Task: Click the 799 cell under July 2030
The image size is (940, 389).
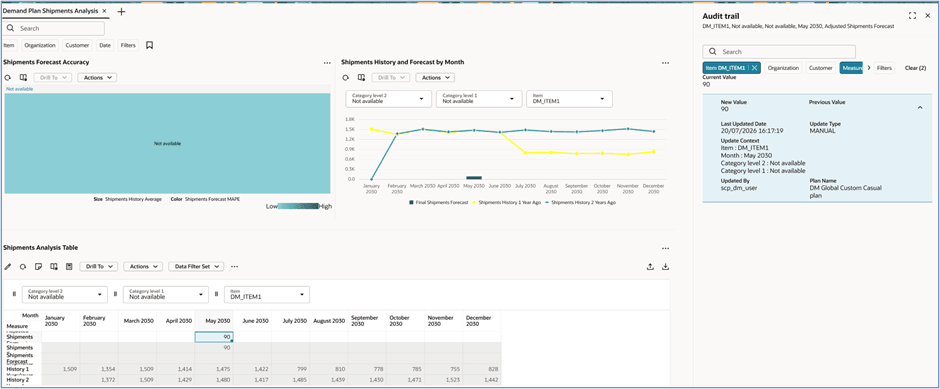Action: tap(290, 369)
